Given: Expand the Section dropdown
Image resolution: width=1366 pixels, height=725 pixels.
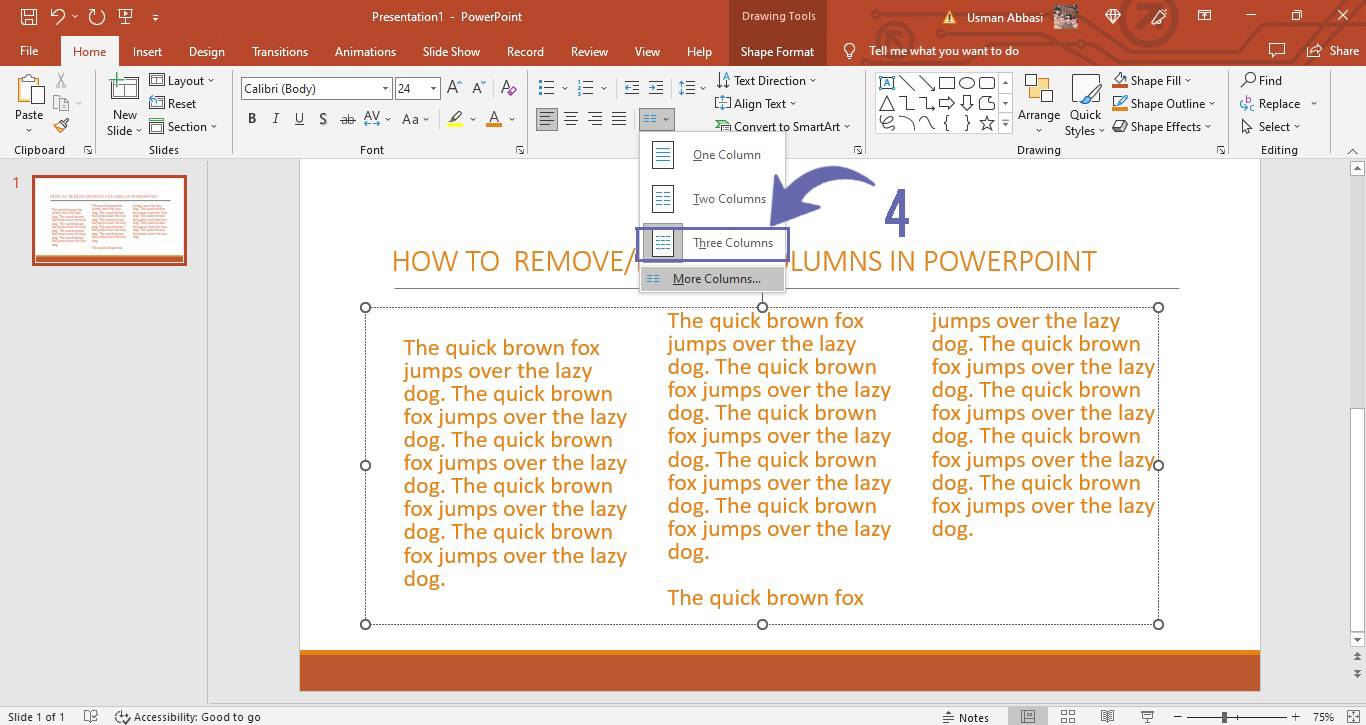Looking at the screenshot, I should 183,127.
